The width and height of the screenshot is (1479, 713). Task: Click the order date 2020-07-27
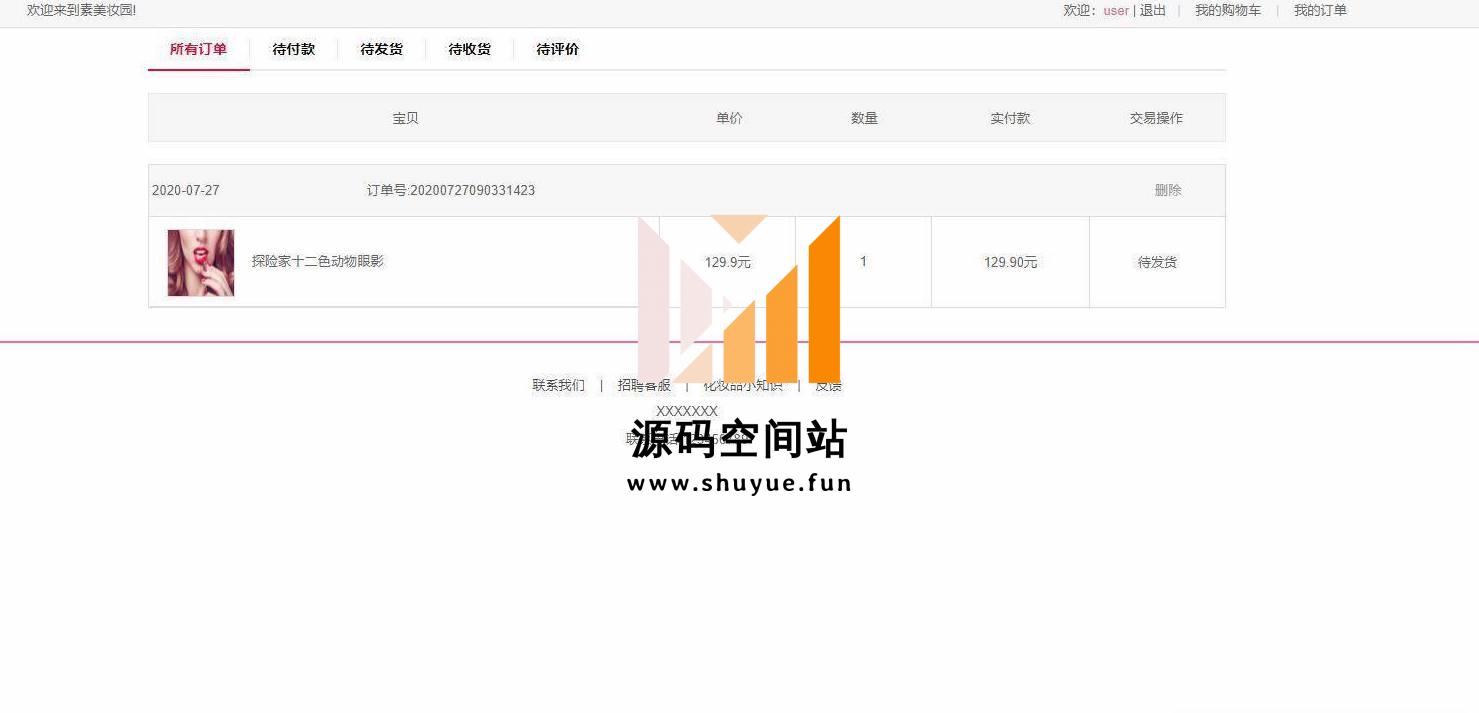(x=186, y=190)
